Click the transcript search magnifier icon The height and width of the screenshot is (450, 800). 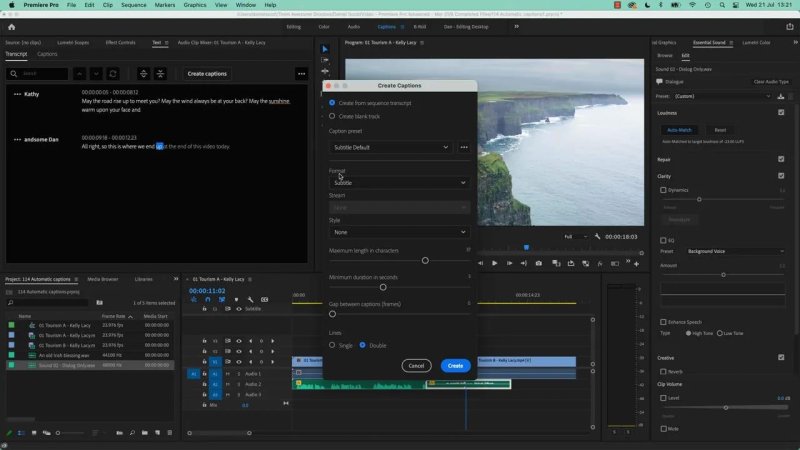tap(13, 74)
